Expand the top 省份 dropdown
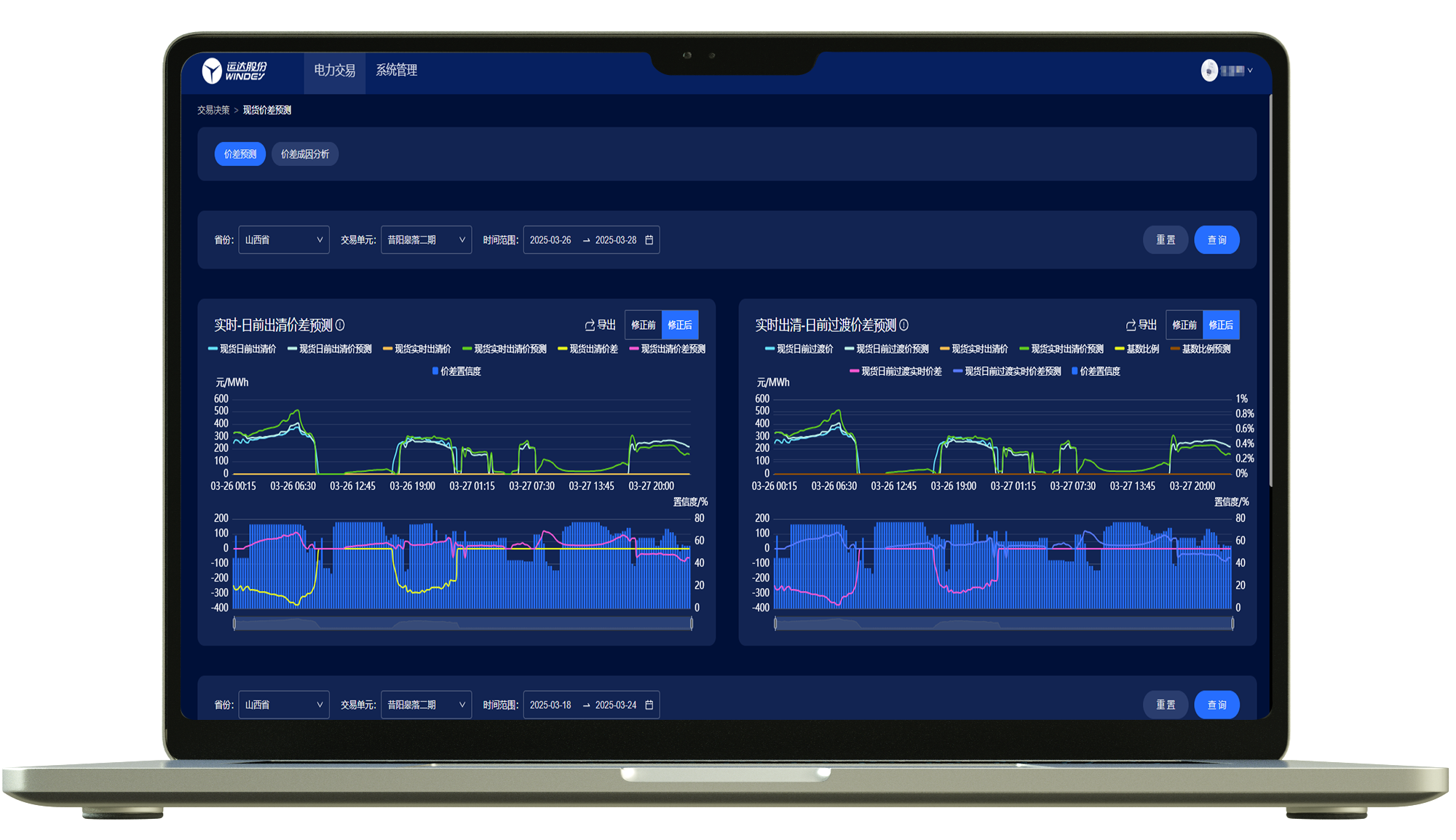 (284, 240)
